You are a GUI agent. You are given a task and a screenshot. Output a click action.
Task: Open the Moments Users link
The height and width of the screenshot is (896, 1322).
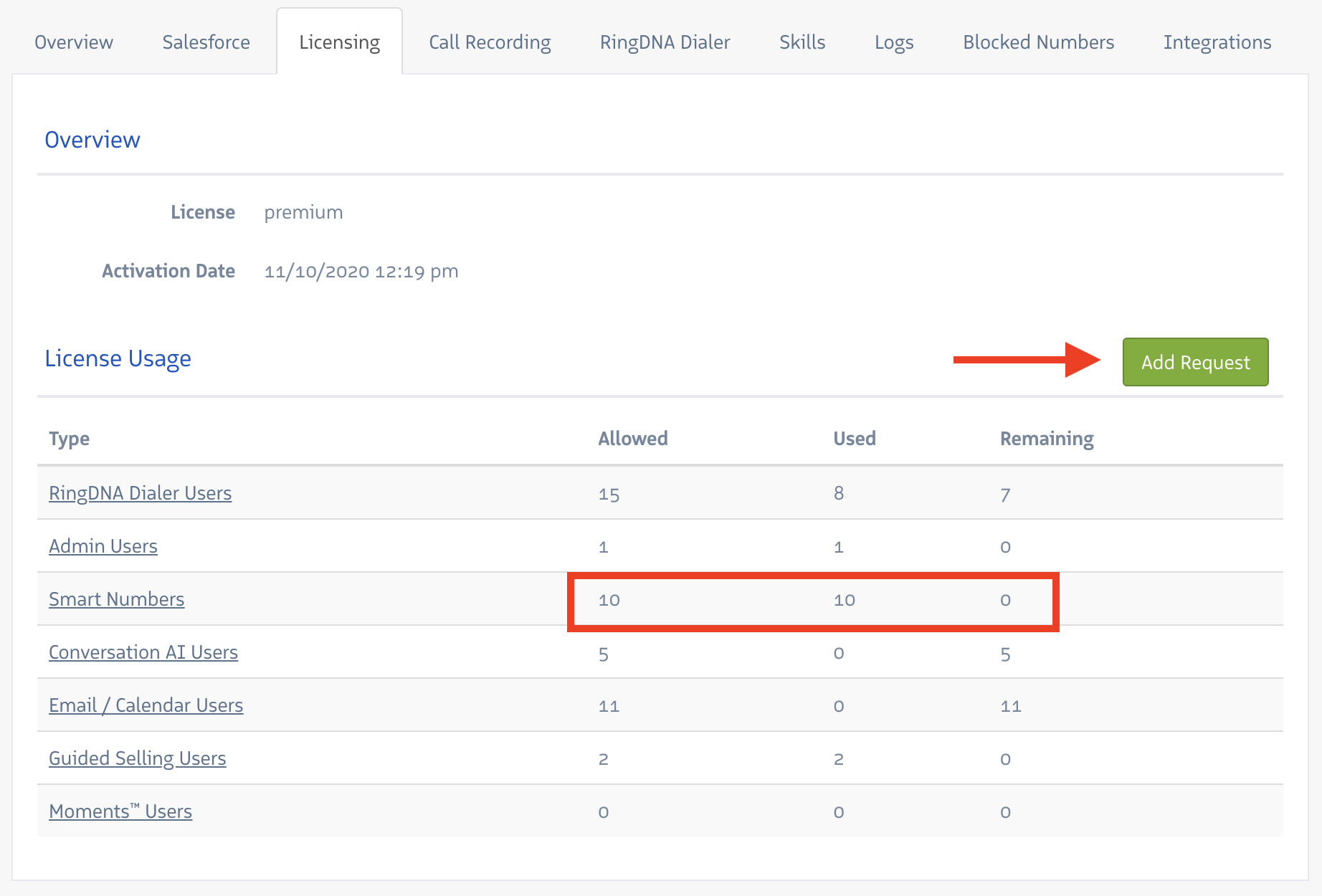coord(120,811)
